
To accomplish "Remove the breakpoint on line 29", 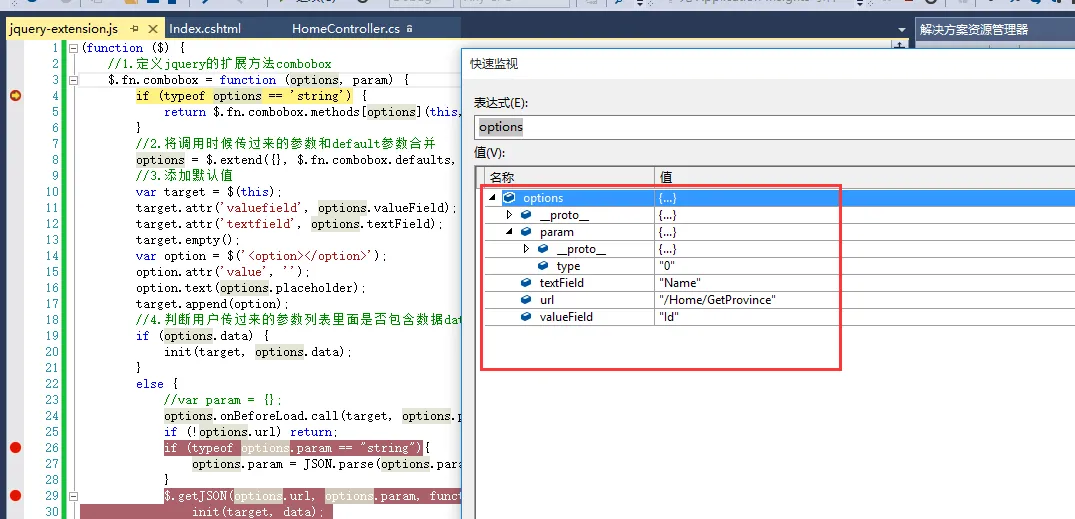I will (15, 496).
